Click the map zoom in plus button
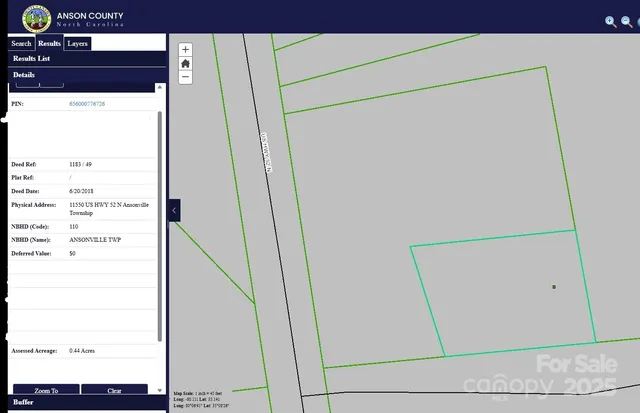Image resolution: width=640 pixels, height=413 pixels. coord(186,49)
